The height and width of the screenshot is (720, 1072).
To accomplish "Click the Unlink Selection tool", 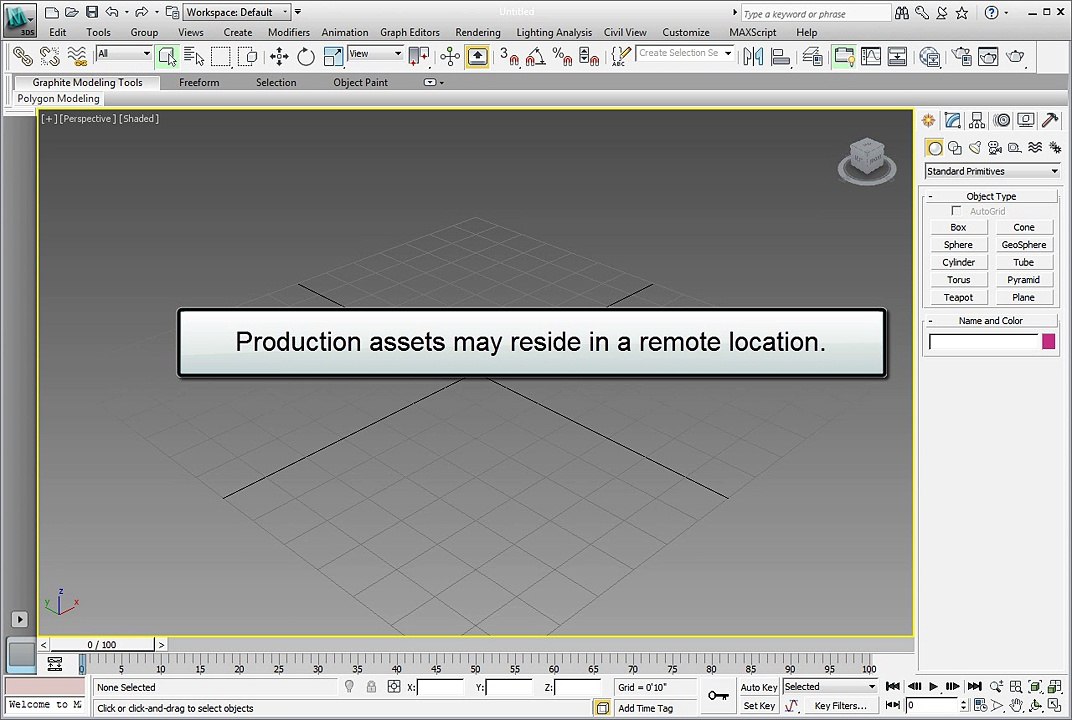I will [x=50, y=56].
